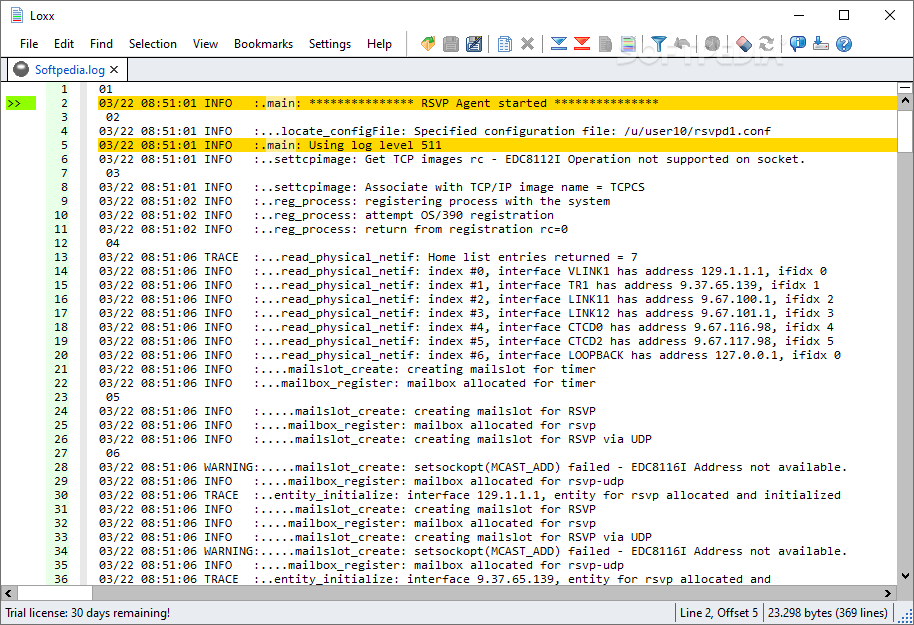Click the grey round clock icon

pos(712,44)
